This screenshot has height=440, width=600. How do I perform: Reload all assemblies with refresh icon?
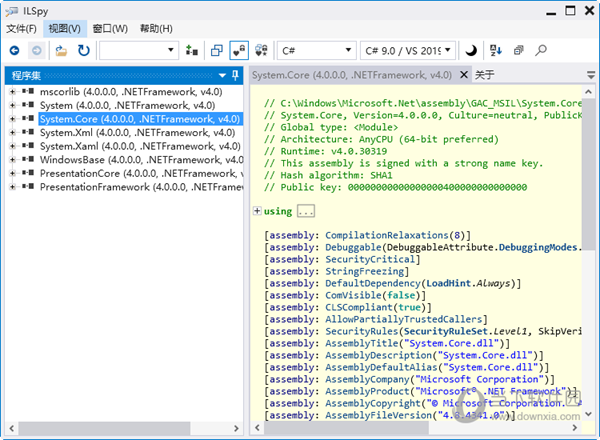click(x=83, y=51)
